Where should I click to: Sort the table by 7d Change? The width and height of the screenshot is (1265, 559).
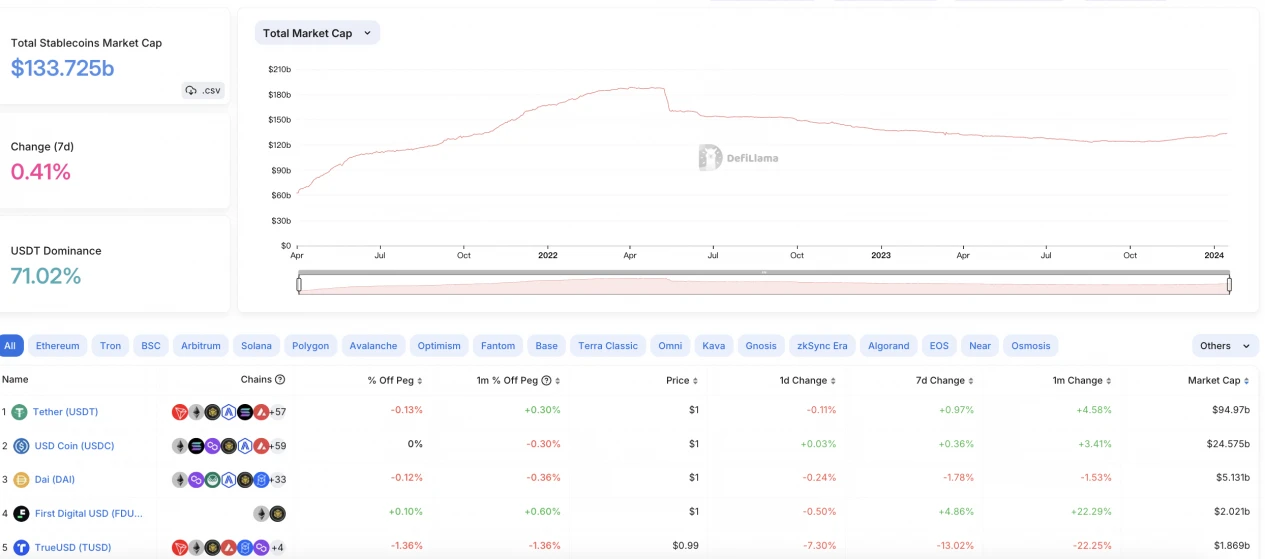pos(942,381)
